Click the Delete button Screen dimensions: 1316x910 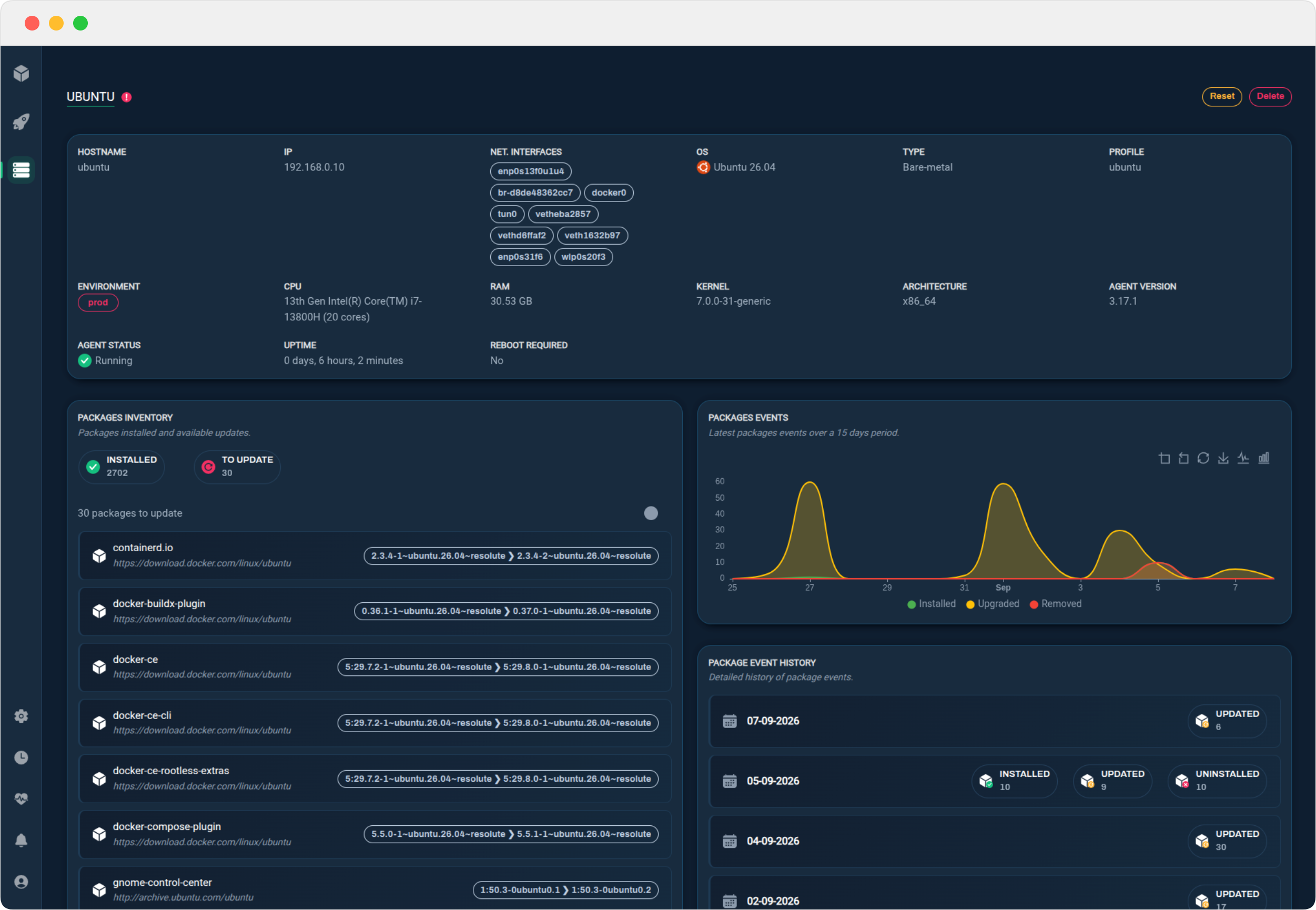pyautogui.click(x=1270, y=96)
